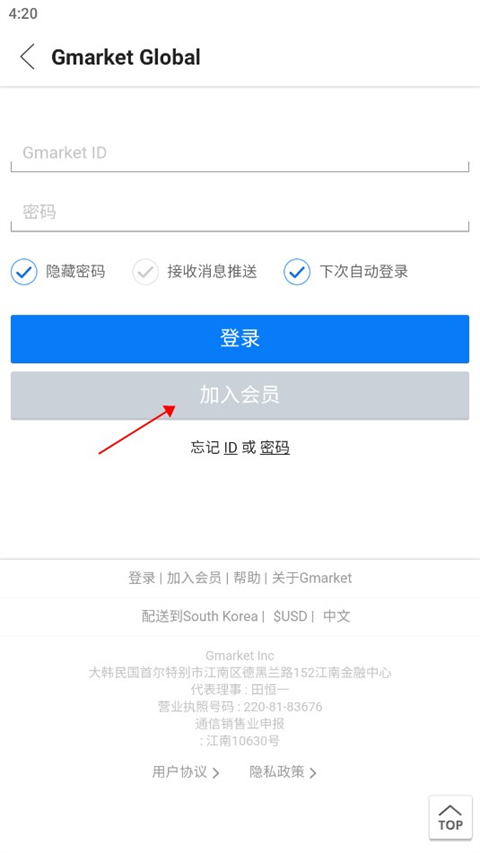
Task: Focus the Gmarket ID input field
Action: pos(239,153)
